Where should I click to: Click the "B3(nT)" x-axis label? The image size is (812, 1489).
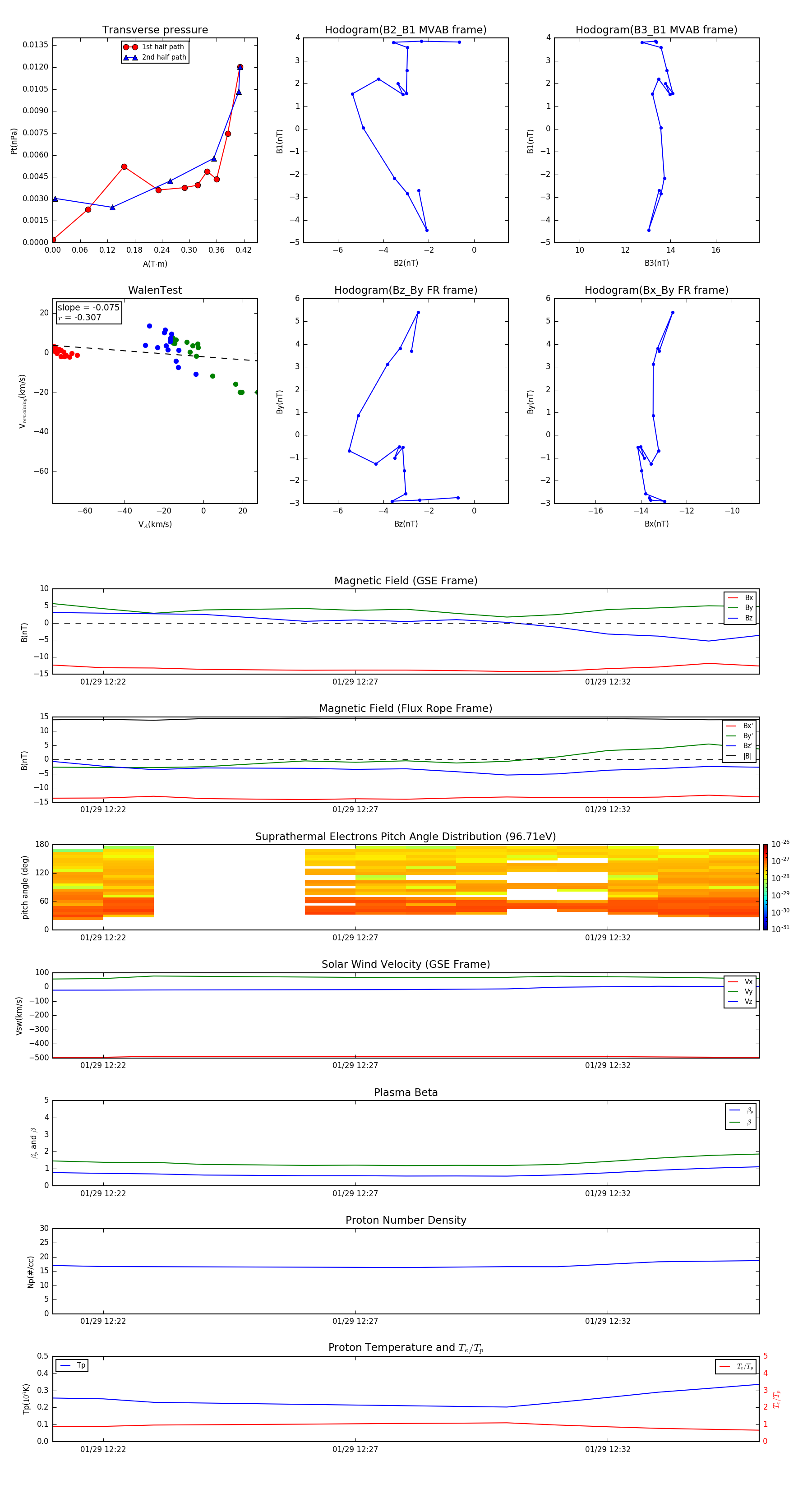click(656, 263)
